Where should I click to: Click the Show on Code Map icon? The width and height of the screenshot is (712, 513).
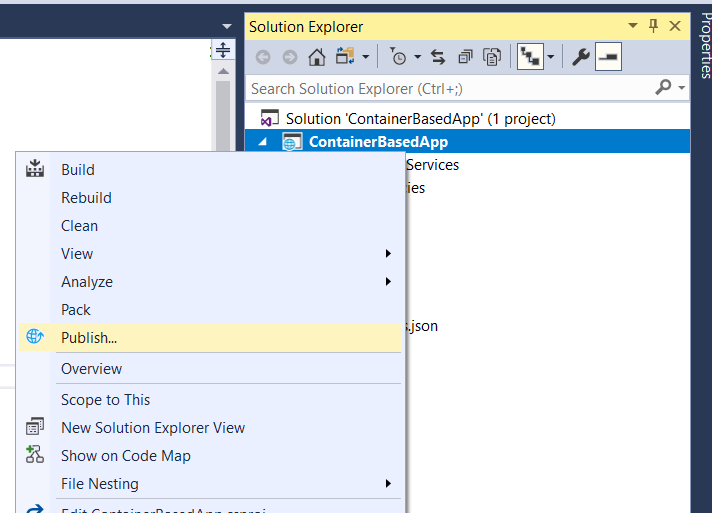point(35,454)
